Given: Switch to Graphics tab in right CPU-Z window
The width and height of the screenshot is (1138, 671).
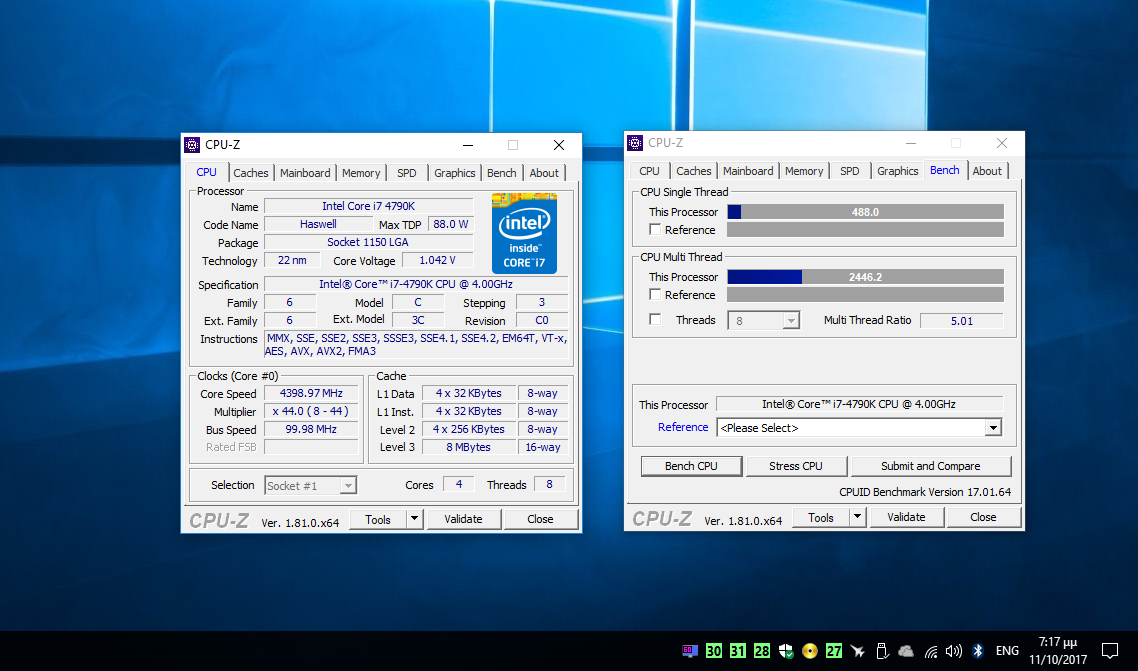Looking at the screenshot, I should pos(897,171).
